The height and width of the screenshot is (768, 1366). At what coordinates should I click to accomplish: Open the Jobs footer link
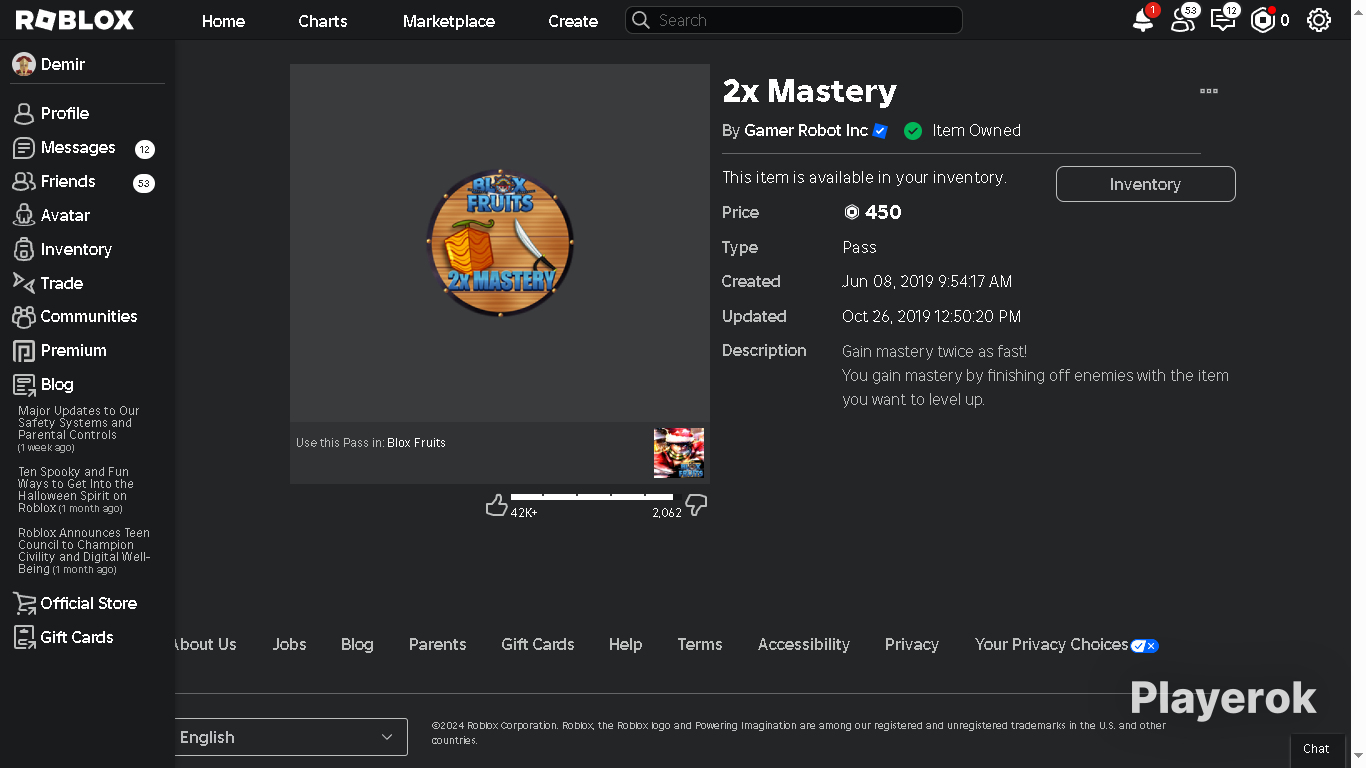[x=290, y=645]
